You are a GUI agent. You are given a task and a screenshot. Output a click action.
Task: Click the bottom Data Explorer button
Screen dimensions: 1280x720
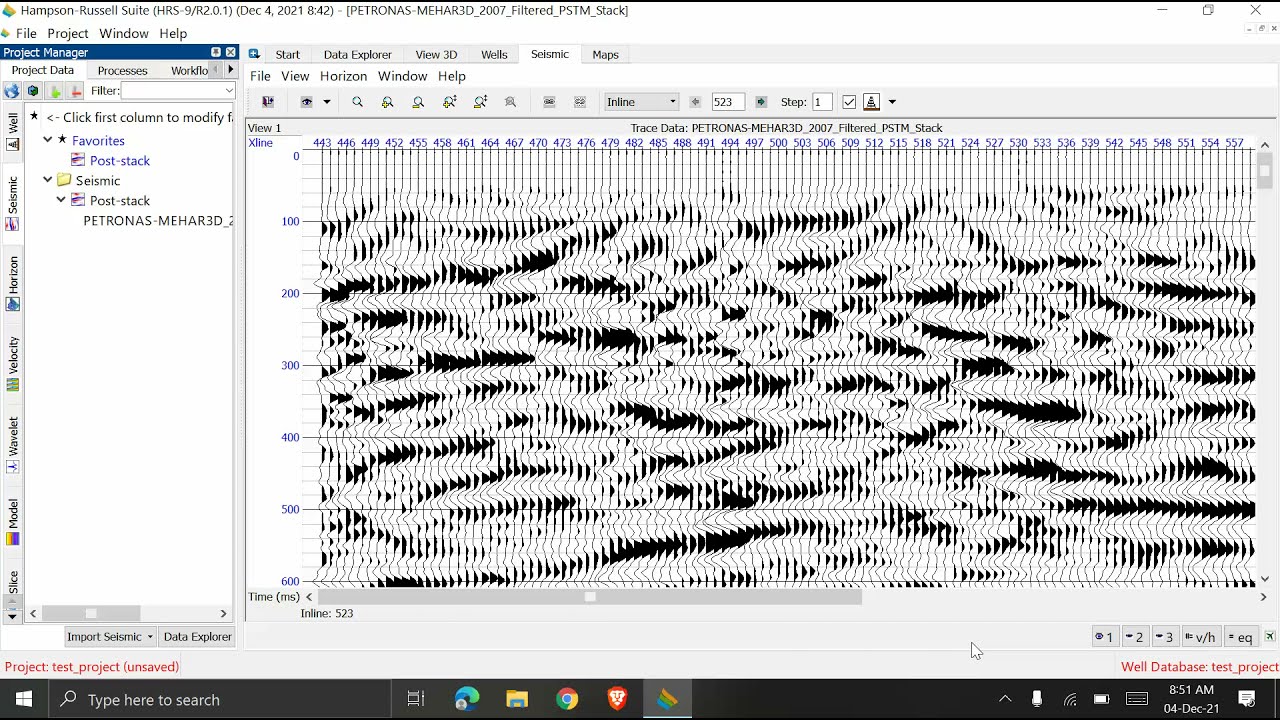point(197,637)
